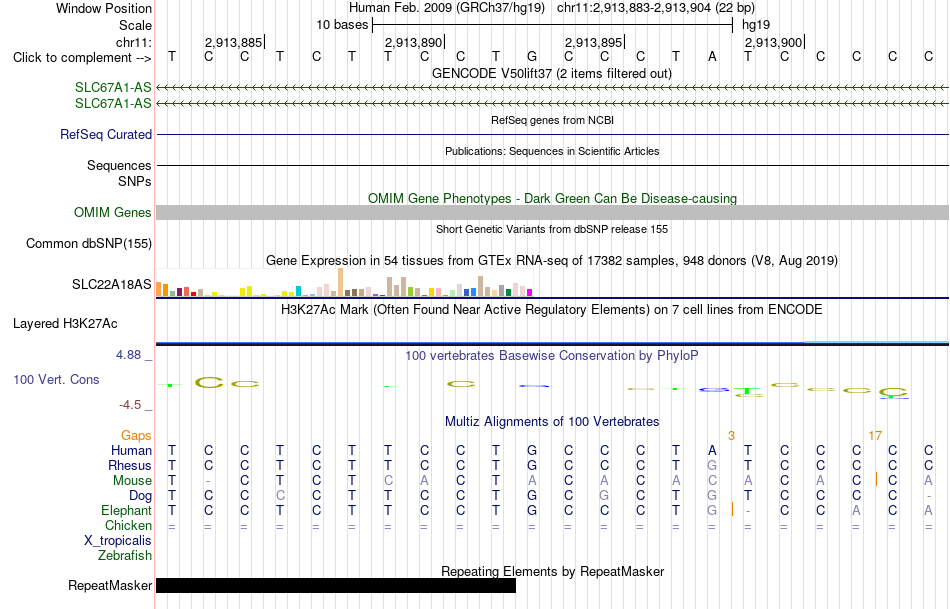The image size is (950, 609).
Task: Click the dash gap in the Mouse alignment row
Action: coord(208,481)
